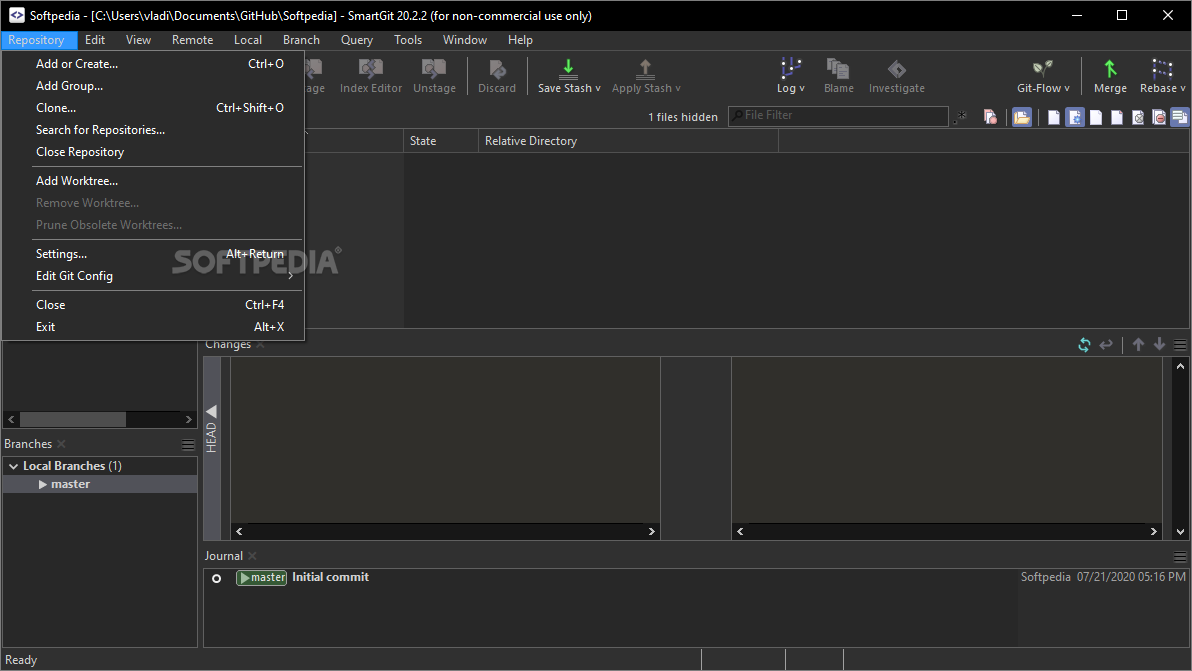
Task: Click the Merge toolbar icon
Action: pos(1110,69)
